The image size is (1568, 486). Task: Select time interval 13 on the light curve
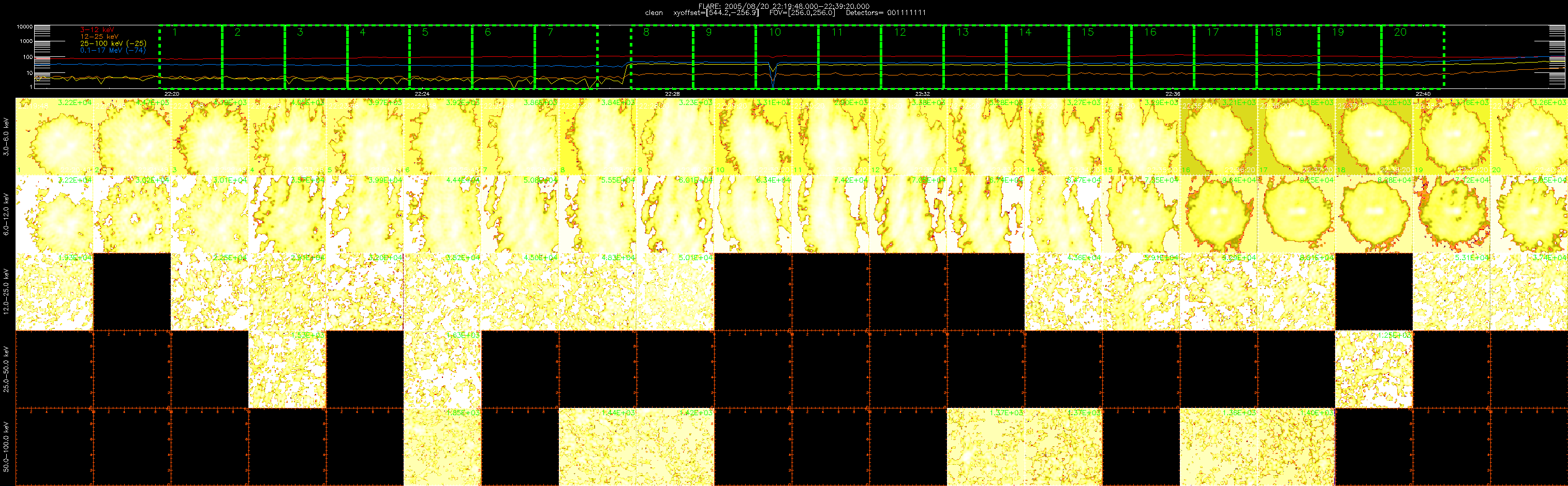(x=975, y=57)
